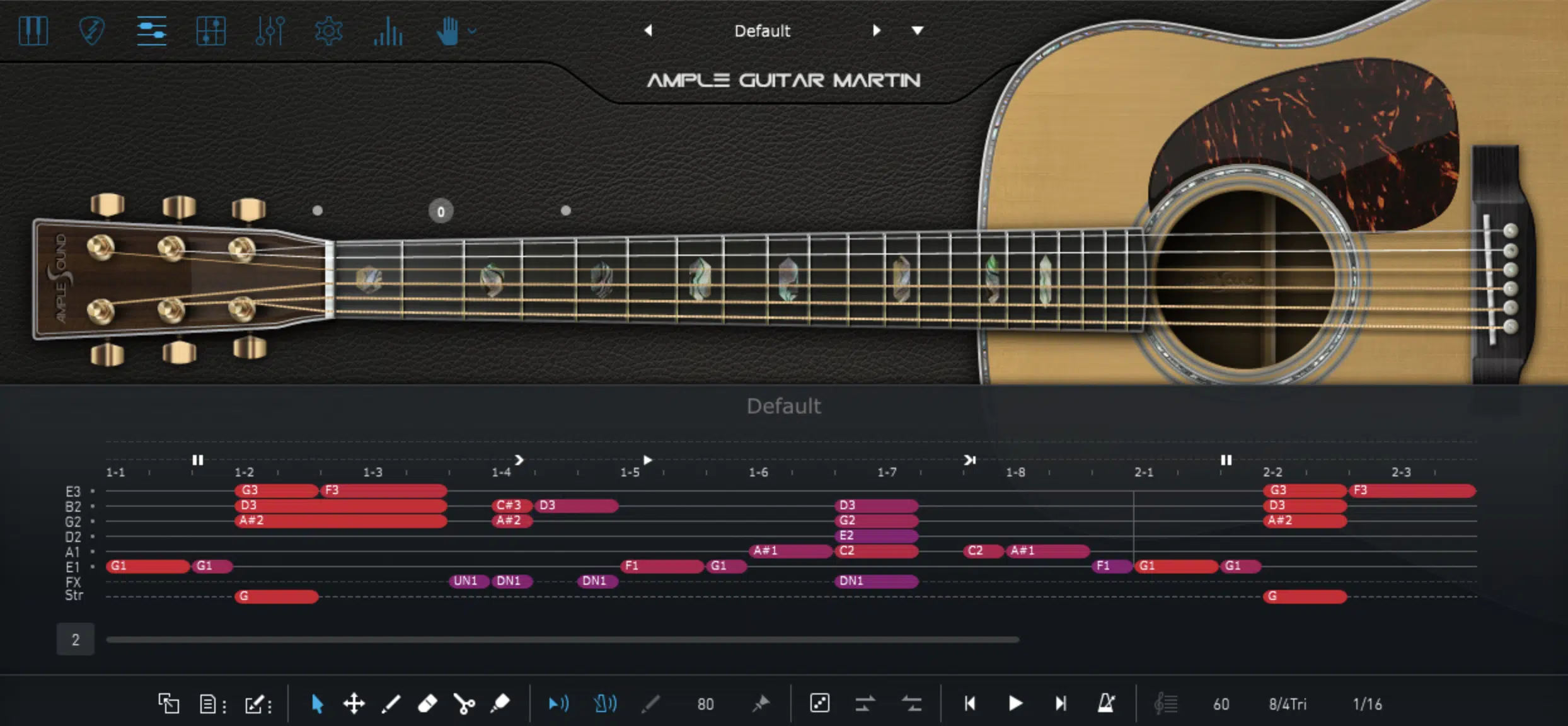The height and width of the screenshot is (726, 1568).
Task: Open the Tab player grid panel
Action: click(210, 30)
